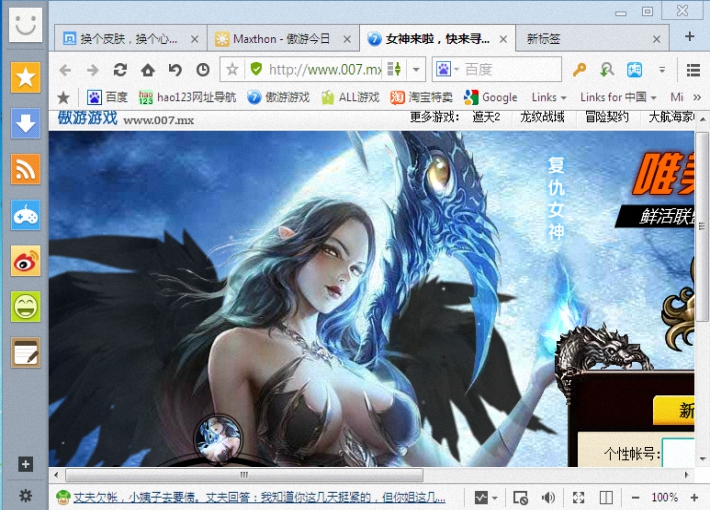This screenshot has width=710, height=510.
Task: Toggle split screen view icon
Action: tap(606, 498)
